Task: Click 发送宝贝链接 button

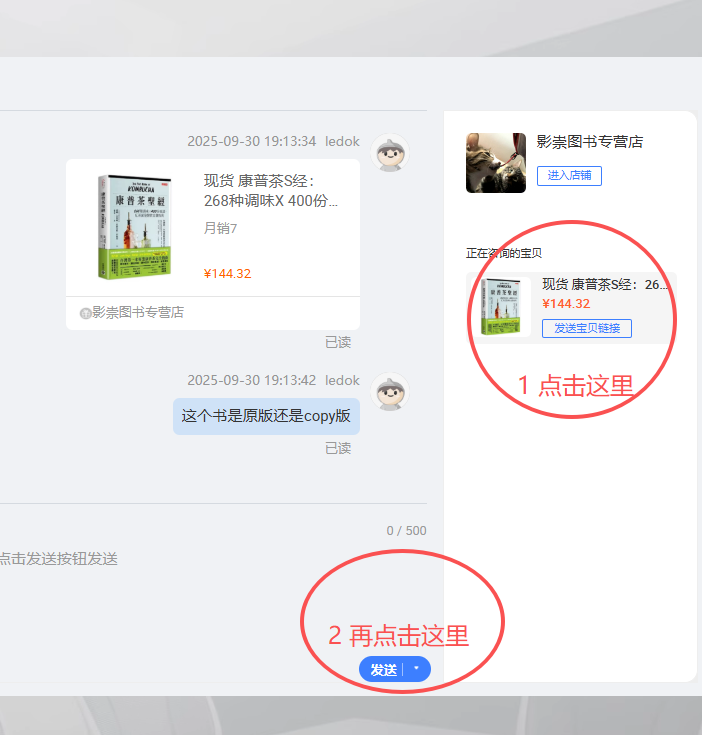Action: (587, 328)
